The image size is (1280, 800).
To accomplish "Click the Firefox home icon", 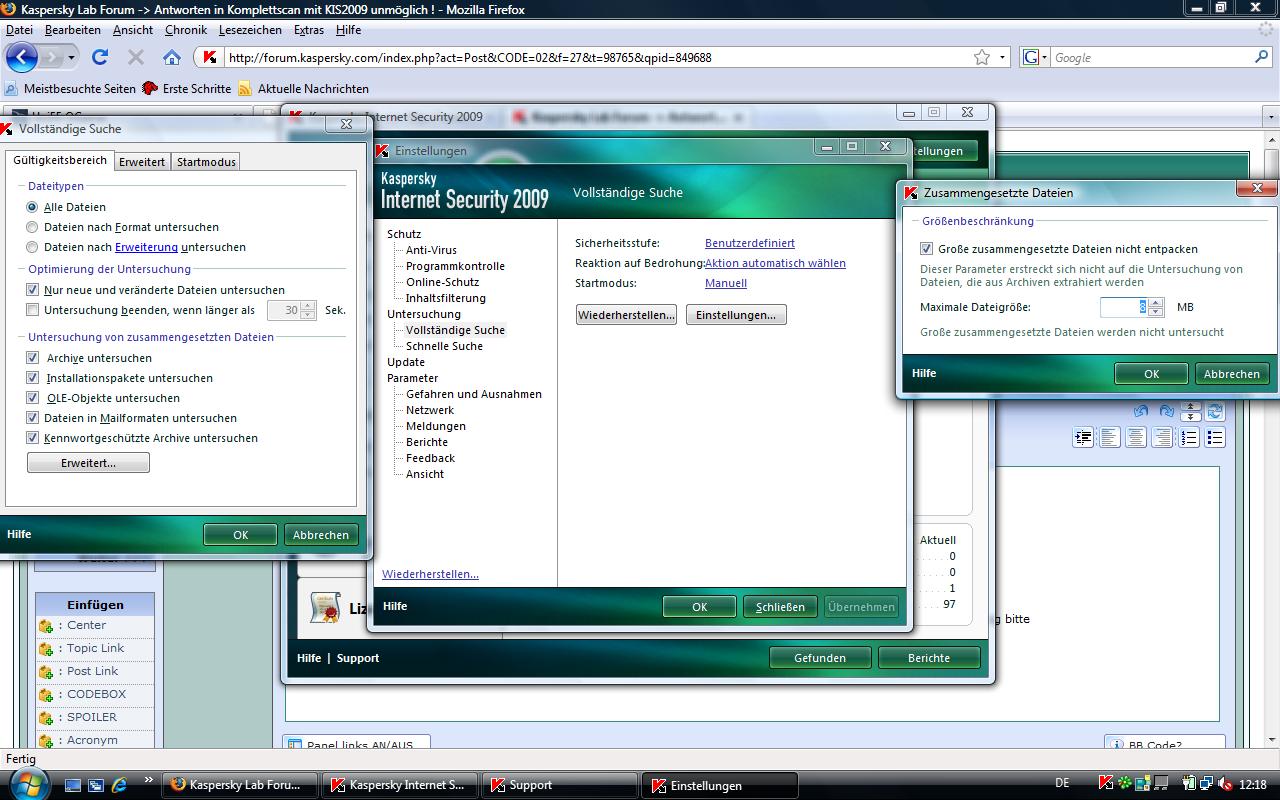I will tap(172, 57).
